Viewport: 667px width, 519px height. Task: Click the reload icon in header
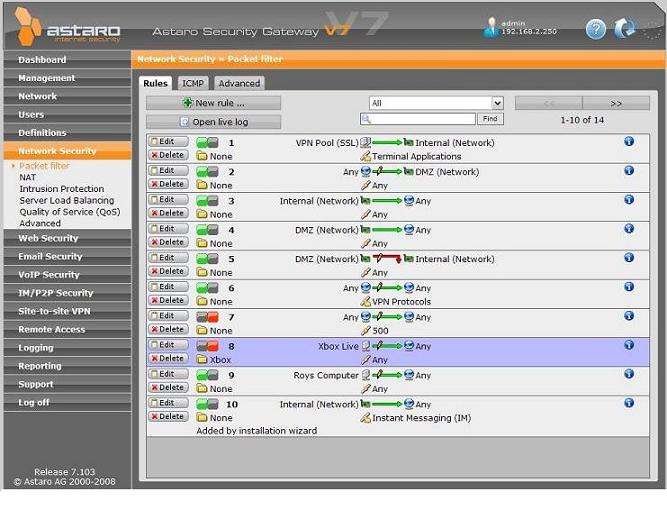(625, 29)
